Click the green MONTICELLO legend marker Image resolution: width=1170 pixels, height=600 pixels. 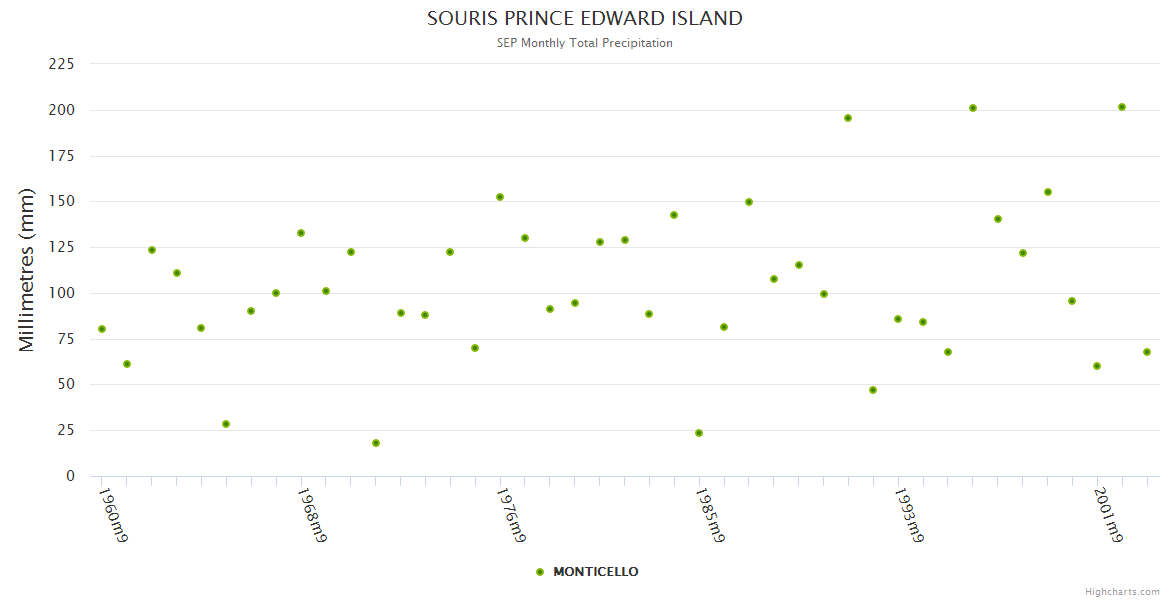tap(540, 572)
